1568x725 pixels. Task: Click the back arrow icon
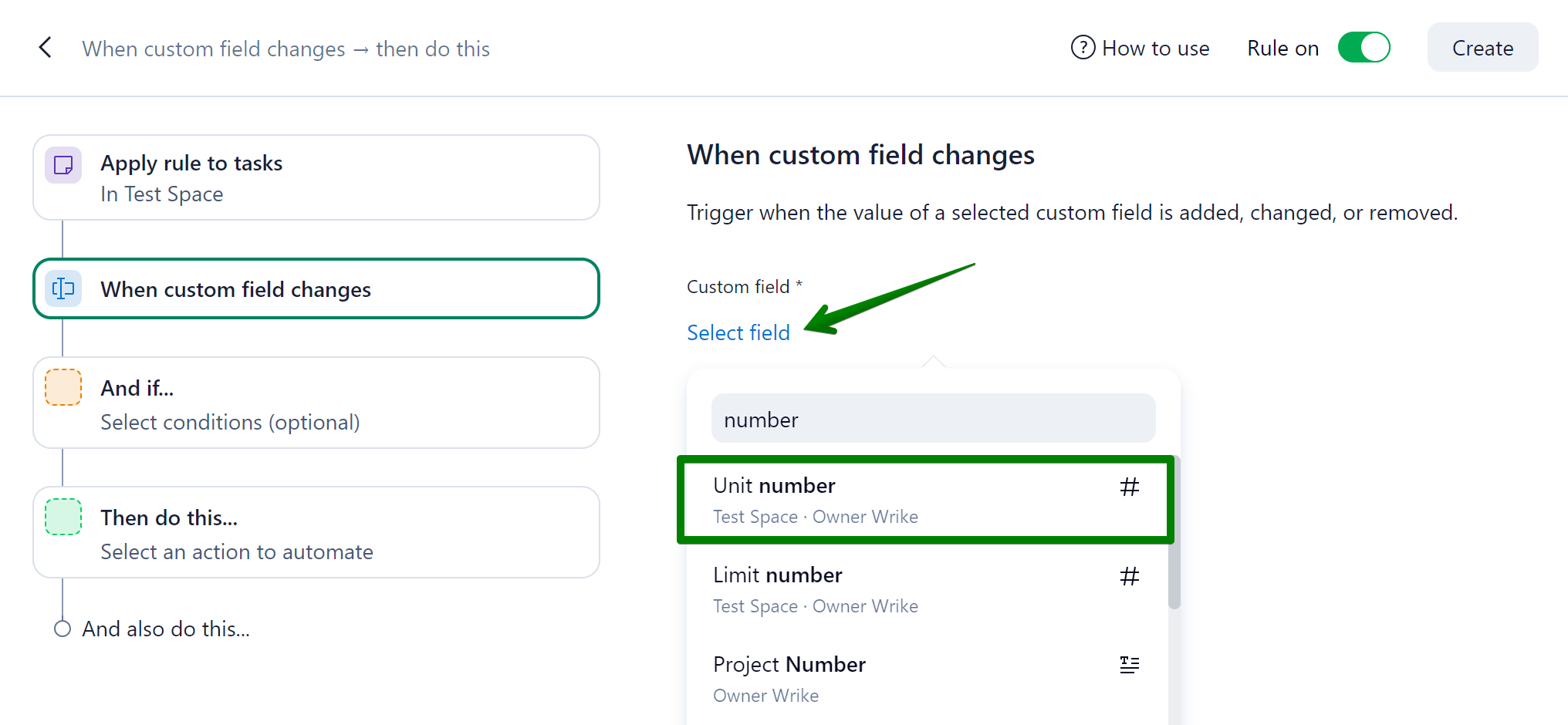tap(46, 48)
